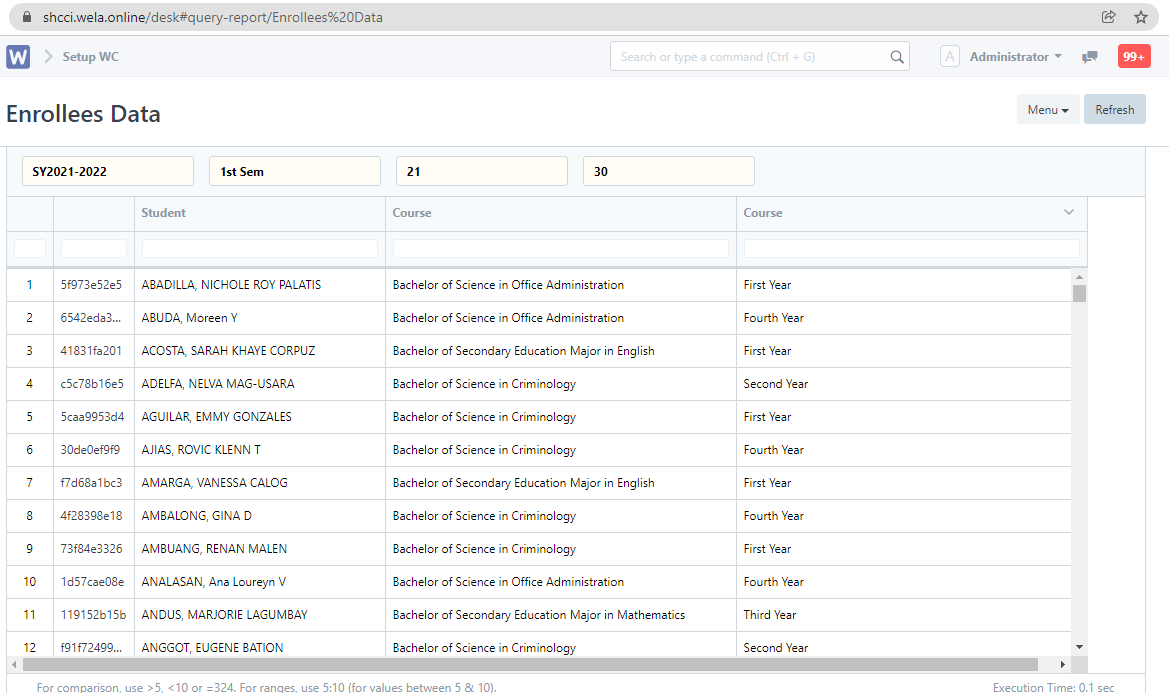The width and height of the screenshot is (1169, 693).
Task: Click the W home logo icon
Action: click(x=18, y=57)
